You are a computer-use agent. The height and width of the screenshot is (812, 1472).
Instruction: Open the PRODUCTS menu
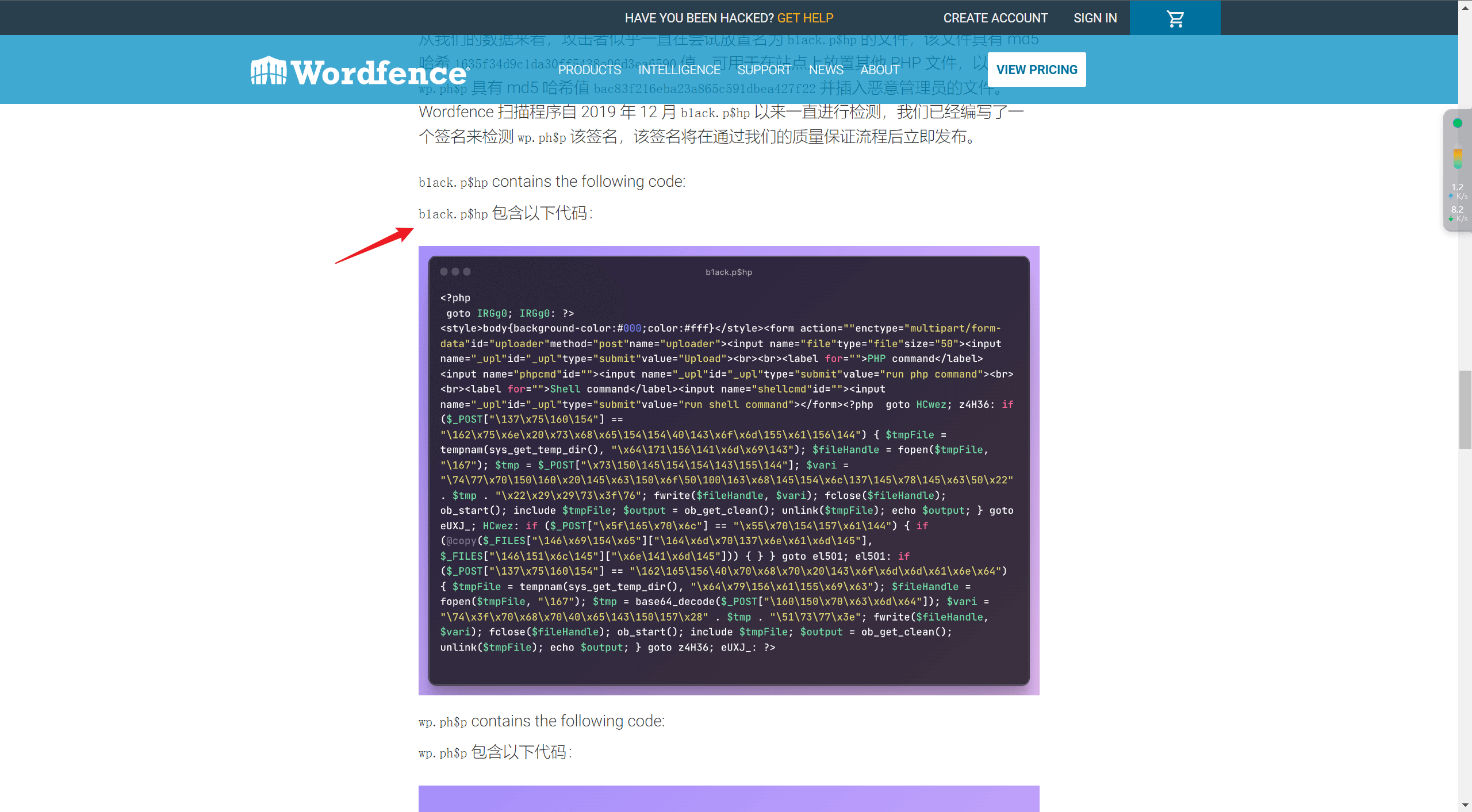tap(589, 70)
